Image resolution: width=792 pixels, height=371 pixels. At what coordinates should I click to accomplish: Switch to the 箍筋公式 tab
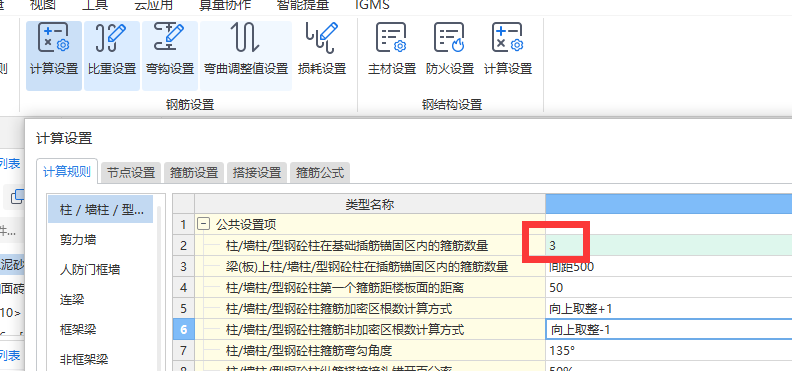coord(320,173)
